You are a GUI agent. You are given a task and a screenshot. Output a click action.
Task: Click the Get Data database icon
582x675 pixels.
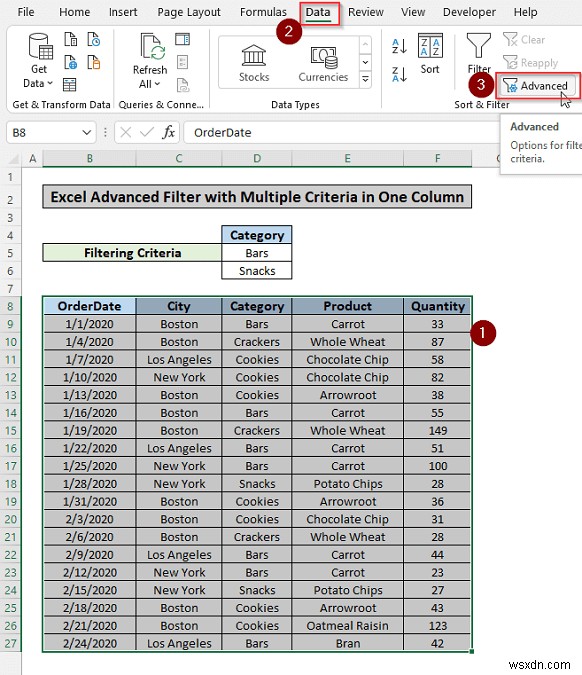point(40,46)
